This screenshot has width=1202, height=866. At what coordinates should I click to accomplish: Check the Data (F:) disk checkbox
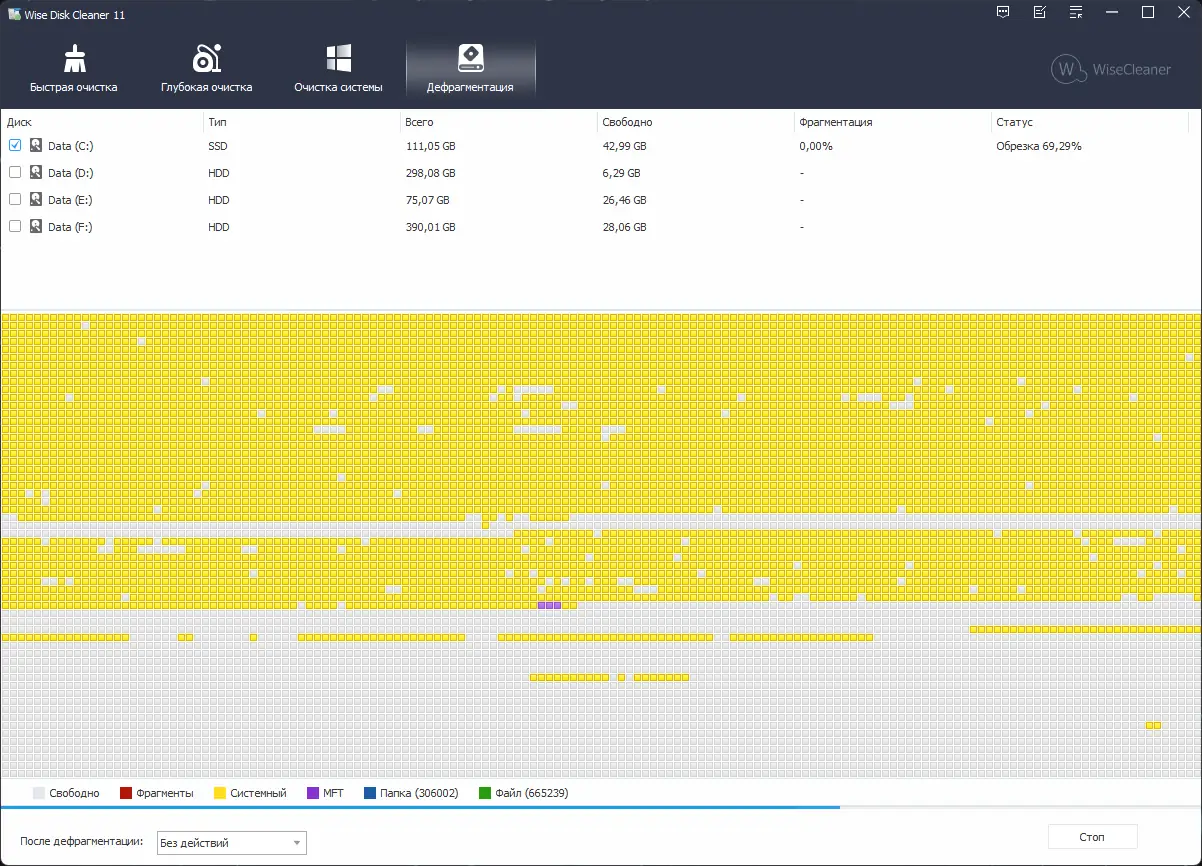15,227
